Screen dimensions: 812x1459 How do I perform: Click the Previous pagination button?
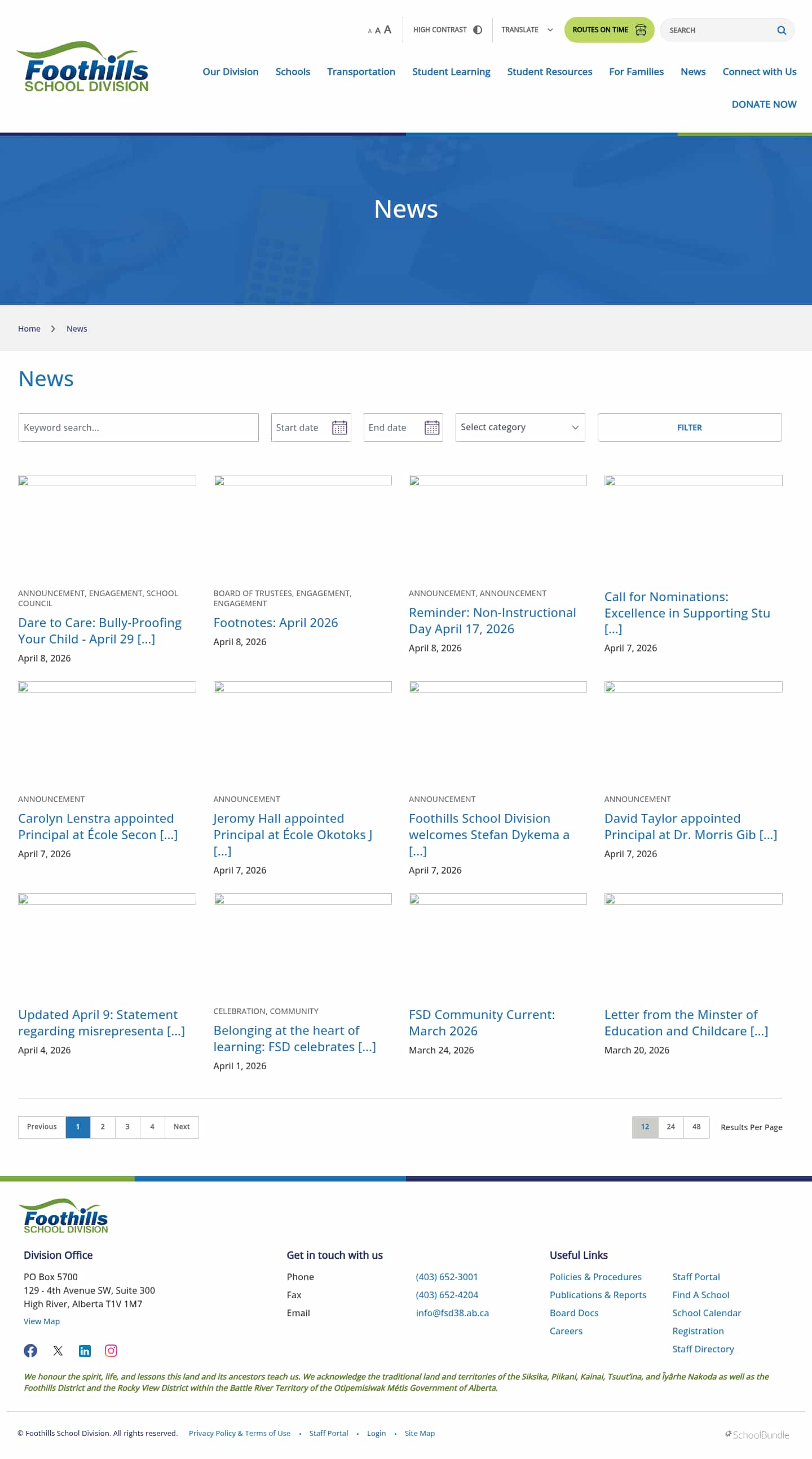(x=42, y=1126)
